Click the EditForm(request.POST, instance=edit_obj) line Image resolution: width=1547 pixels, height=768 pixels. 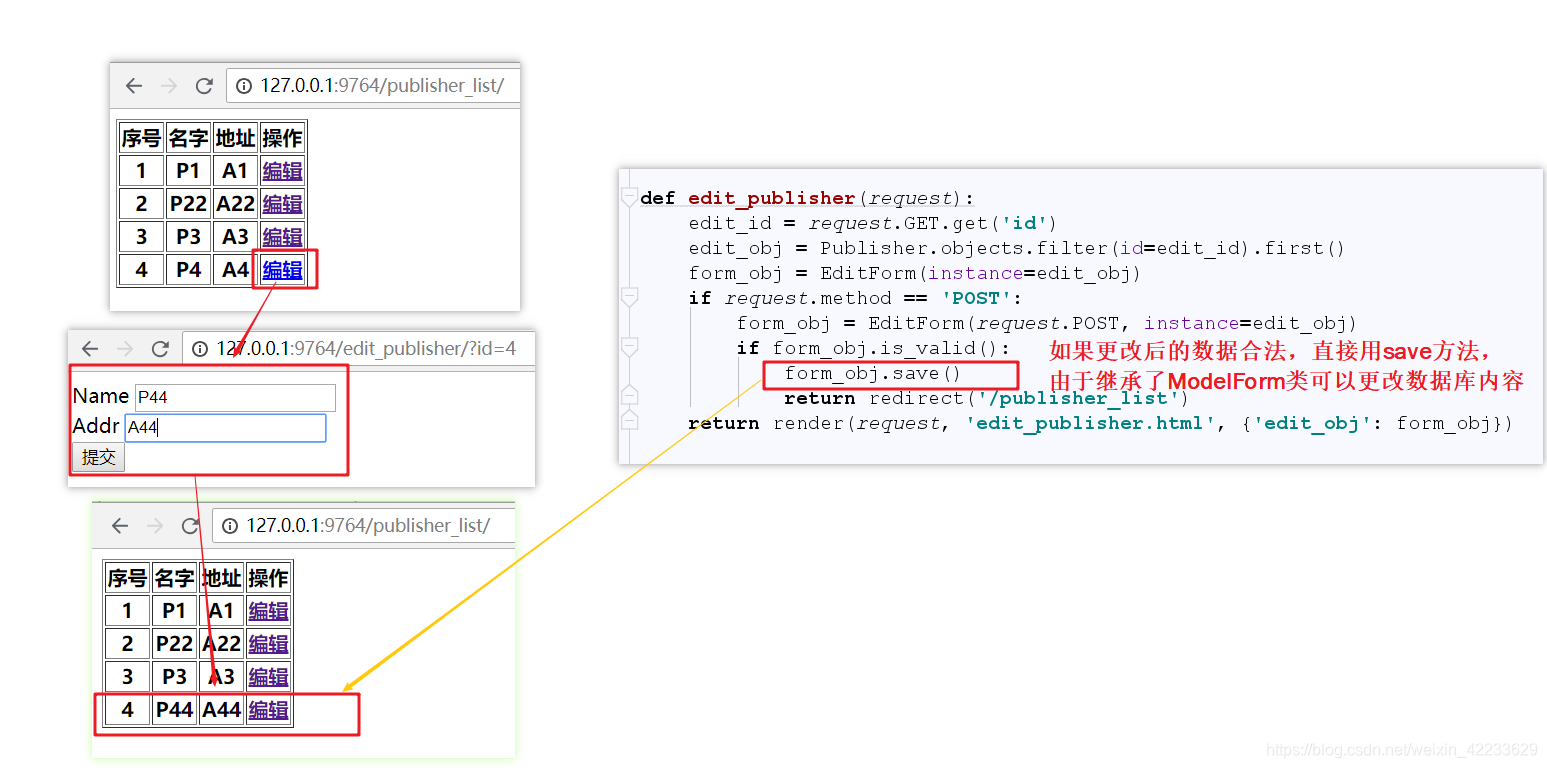click(x=1047, y=323)
